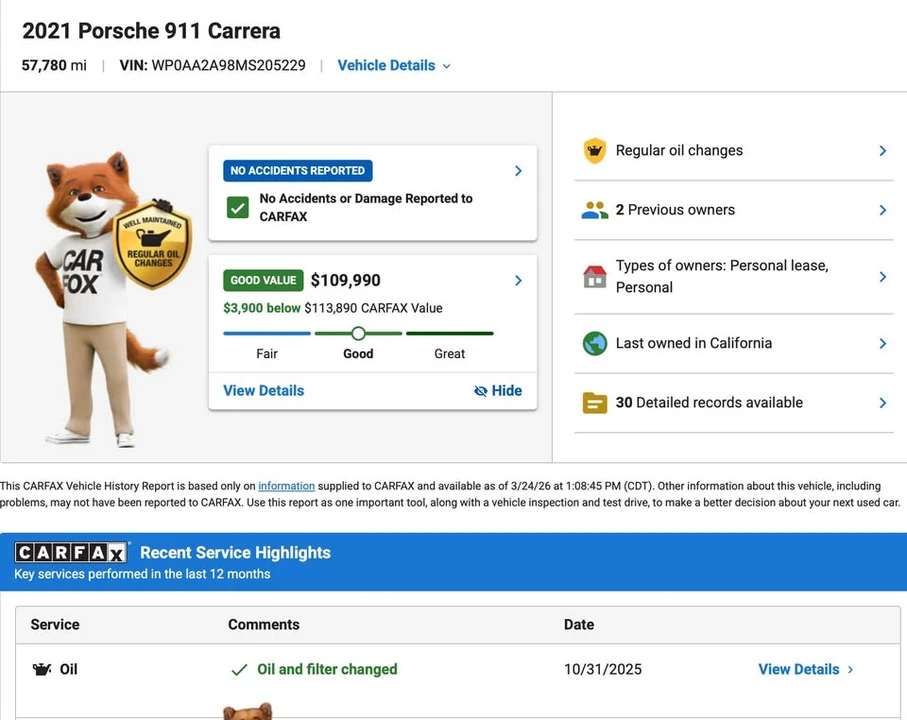Hide the CARFAX value card
This screenshot has width=907, height=720.
498,391
